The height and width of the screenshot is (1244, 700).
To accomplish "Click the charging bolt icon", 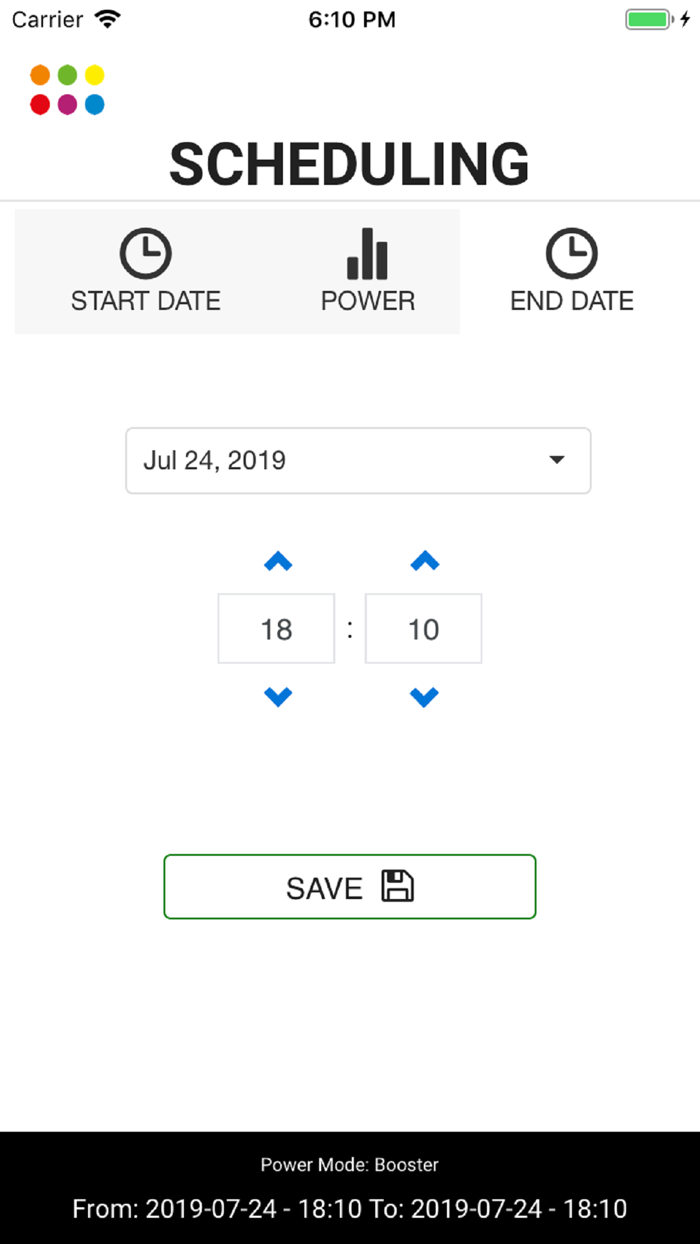I will 684,17.
